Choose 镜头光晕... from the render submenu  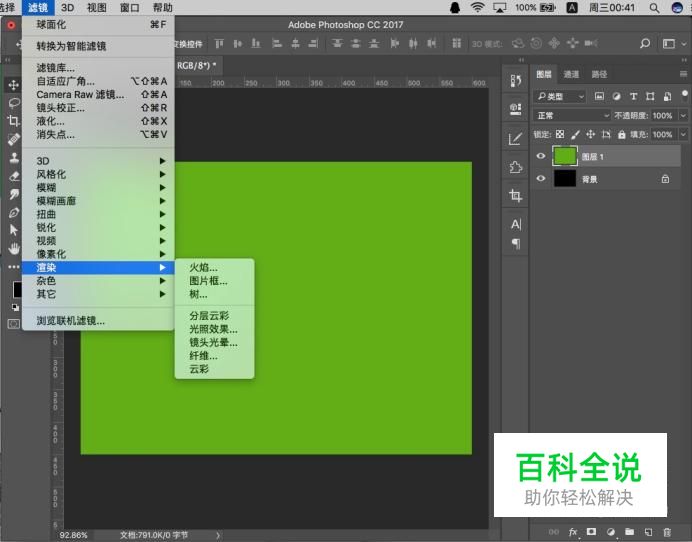213,342
